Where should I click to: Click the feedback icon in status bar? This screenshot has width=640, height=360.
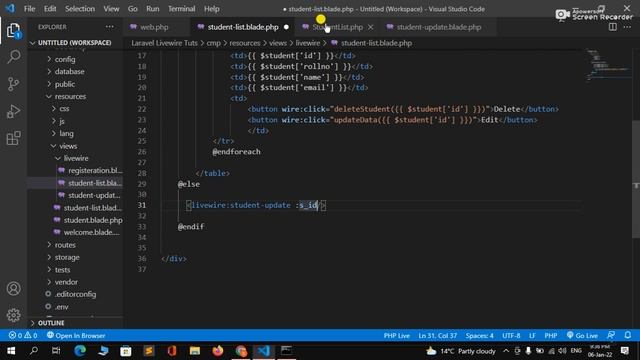coord(611,336)
